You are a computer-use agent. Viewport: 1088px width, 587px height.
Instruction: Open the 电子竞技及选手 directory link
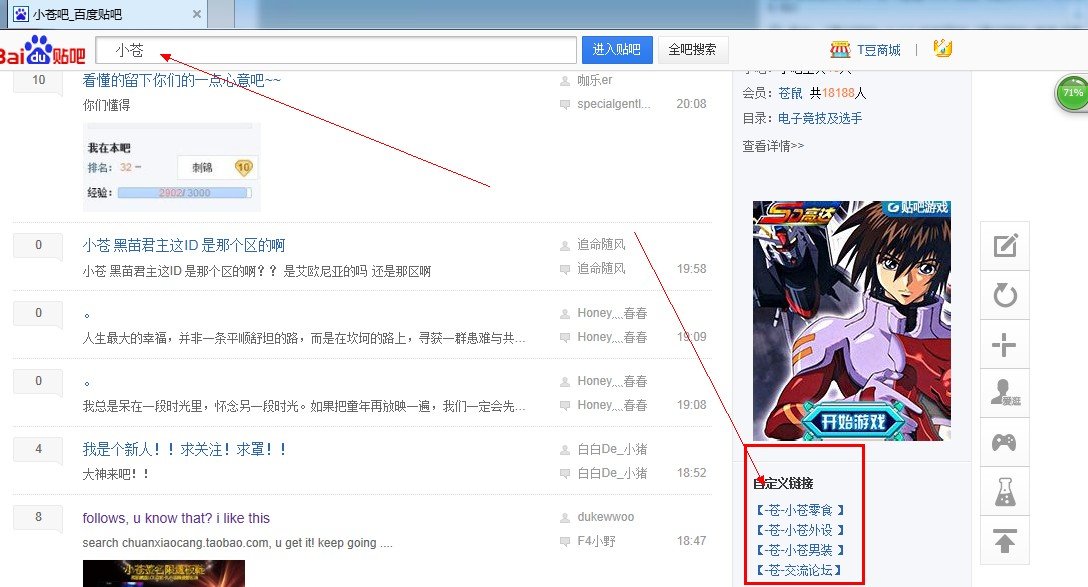point(820,119)
